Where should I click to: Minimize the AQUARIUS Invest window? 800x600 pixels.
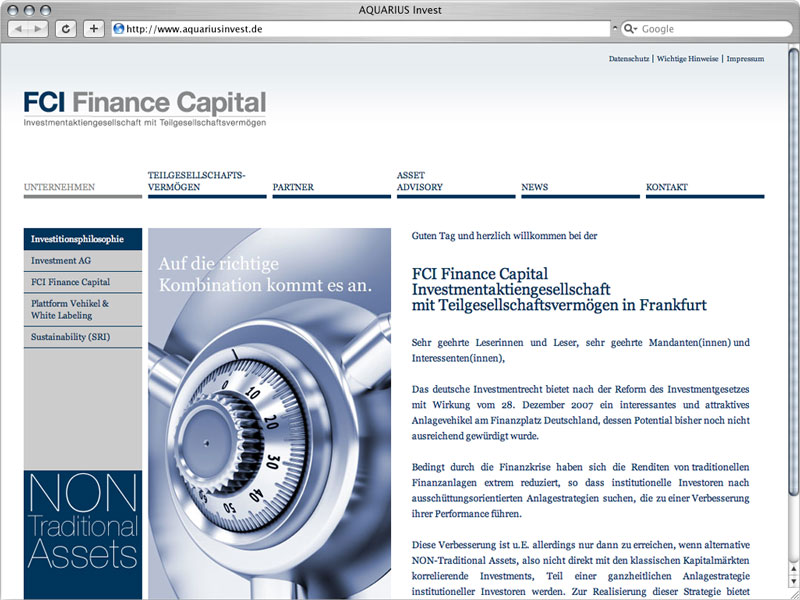click(x=30, y=10)
